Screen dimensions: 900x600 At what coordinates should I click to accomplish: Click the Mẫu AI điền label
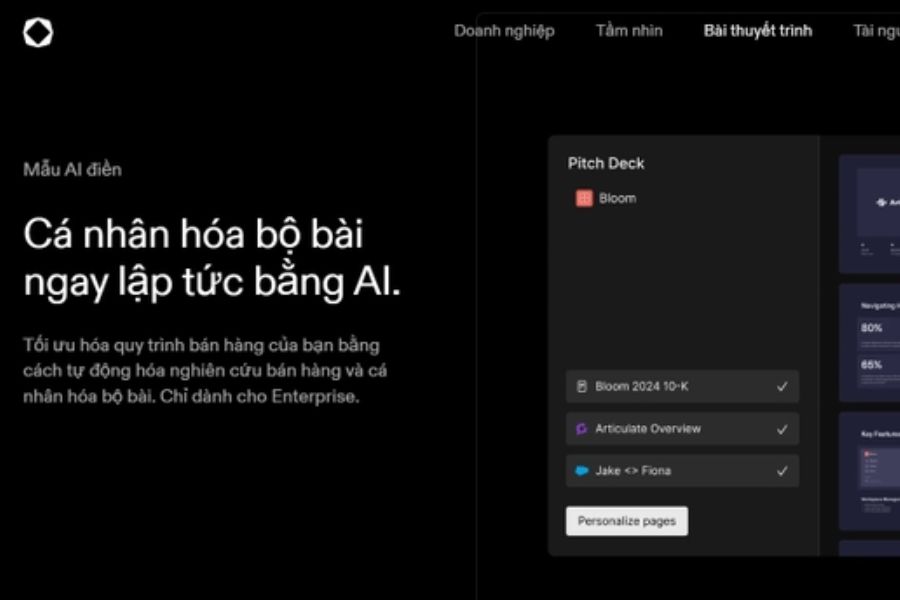click(72, 169)
